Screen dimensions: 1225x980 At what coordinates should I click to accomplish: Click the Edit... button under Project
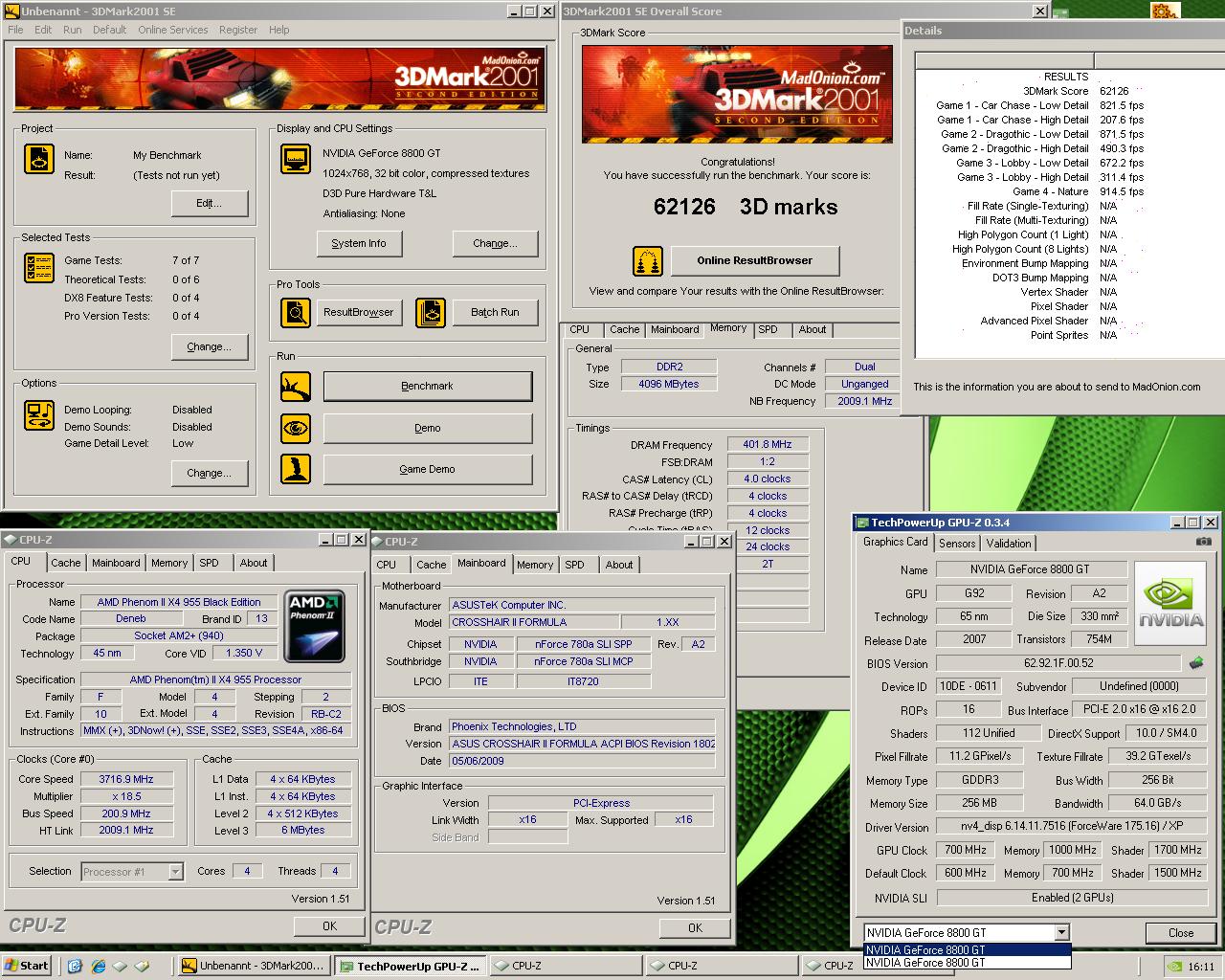pyautogui.click(x=209, y=203)
